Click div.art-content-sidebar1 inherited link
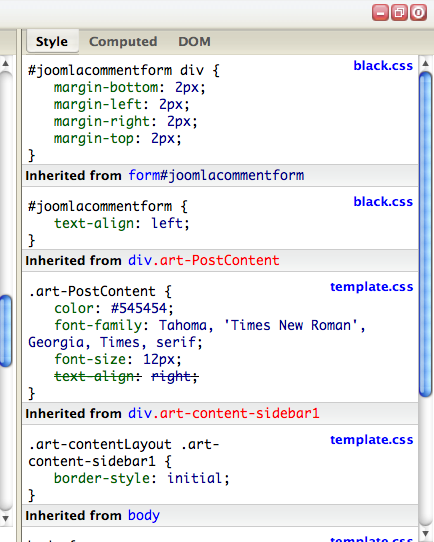Image resolution: width=434 pixels, height=542 pixels. pos(224,413)
